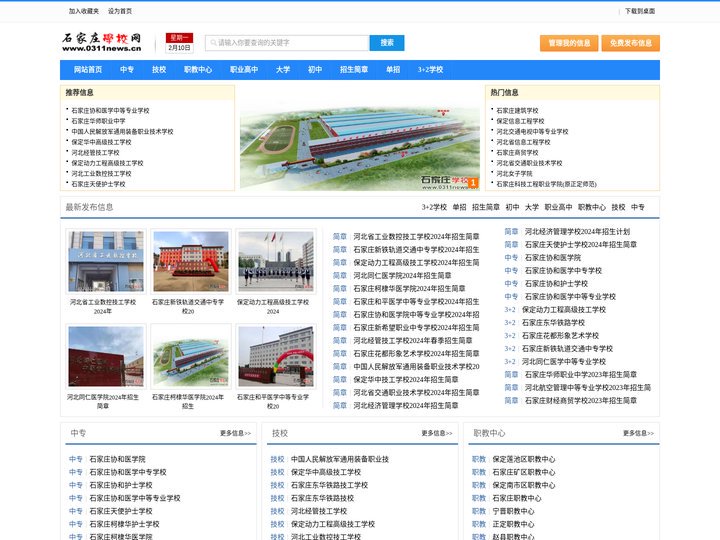Click 更多信息>> in 职教中心 section
The height and width of the screenshot is (540, 720).
point(638,433)
